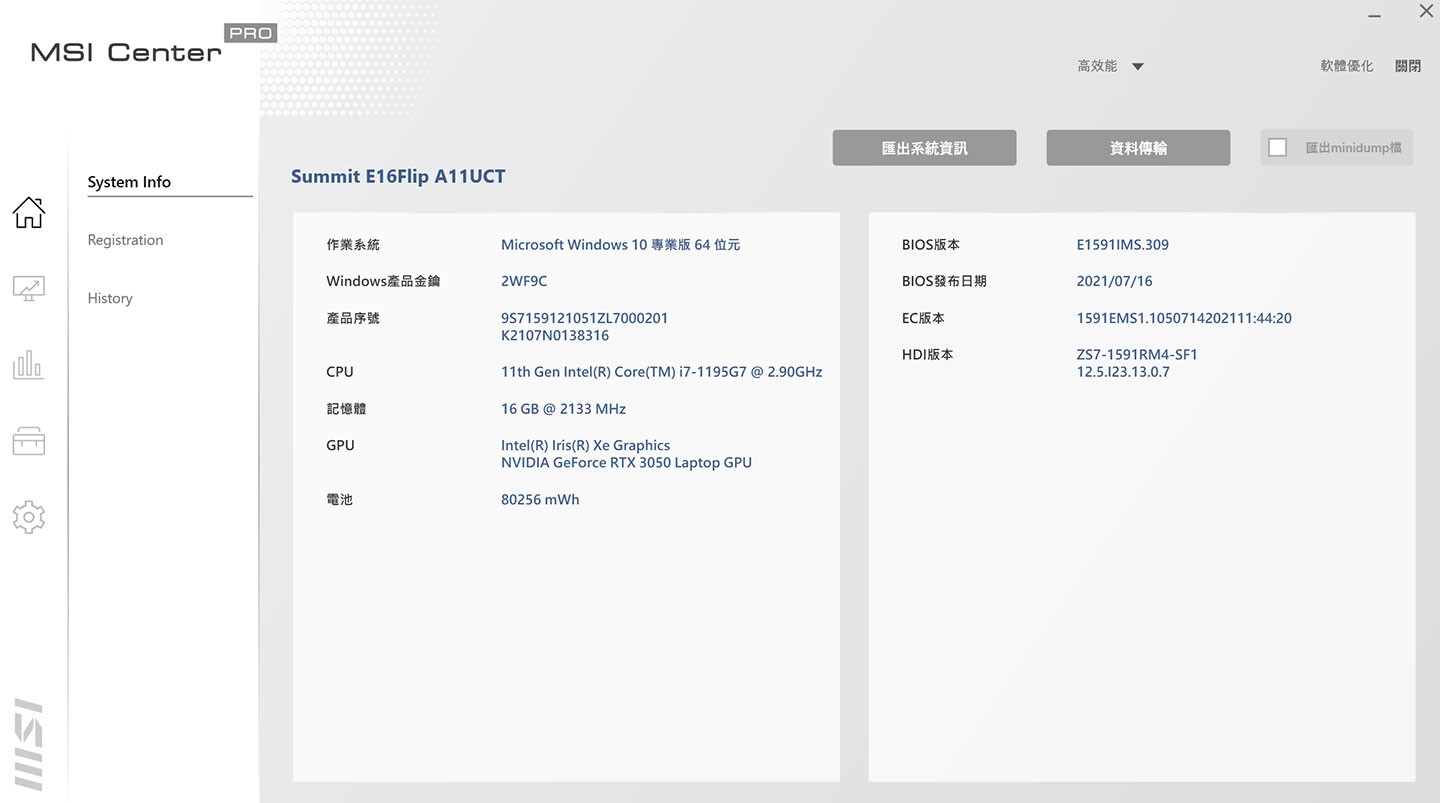1440x803 pixels.
Task: Open the bar chart analysis icon
Action: pos(28,365)
